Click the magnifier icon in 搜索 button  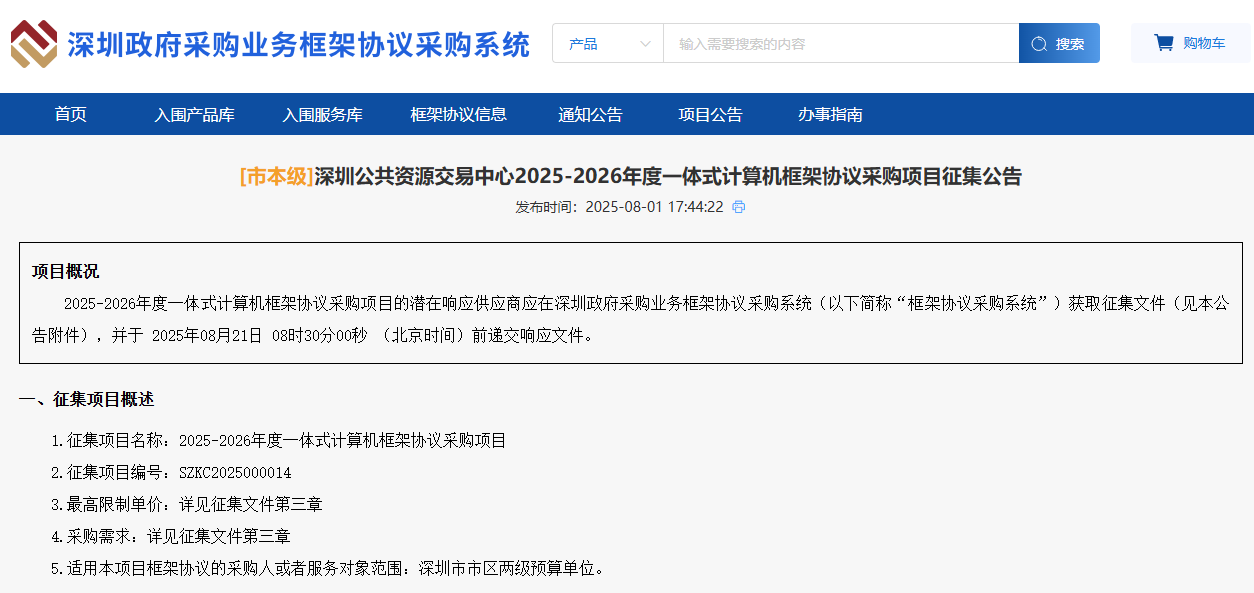tap(1038, 43)
